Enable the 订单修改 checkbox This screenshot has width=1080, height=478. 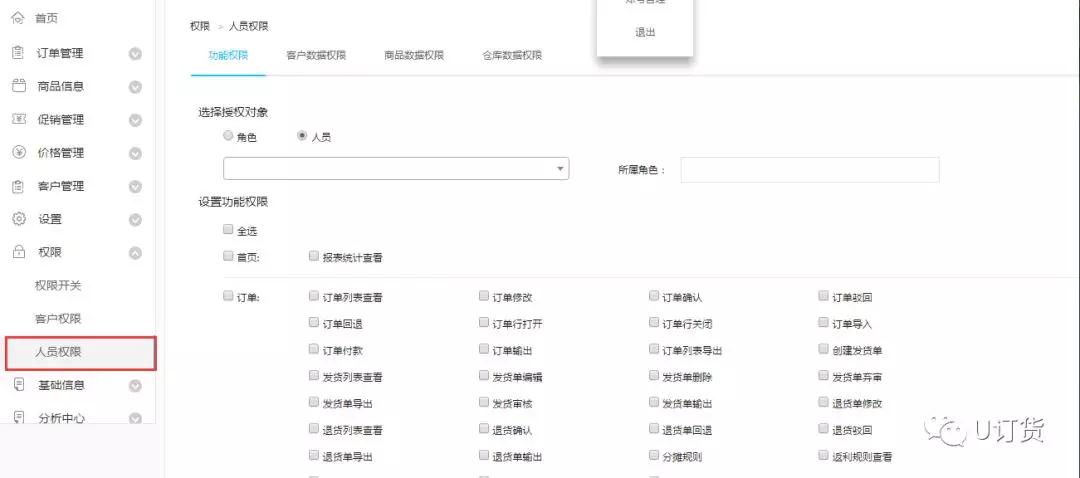pos(484,296)
